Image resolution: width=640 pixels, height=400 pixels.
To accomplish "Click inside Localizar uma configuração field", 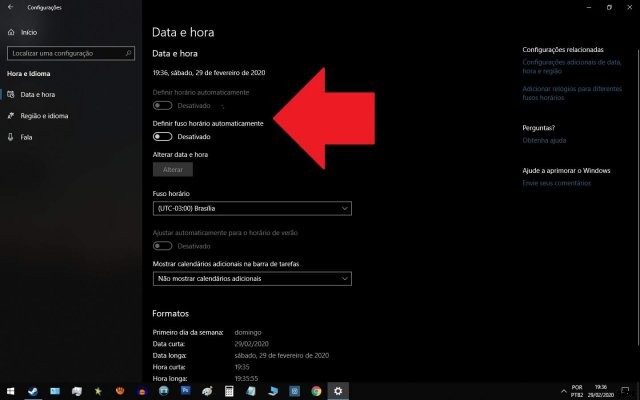I will (65, 53).
